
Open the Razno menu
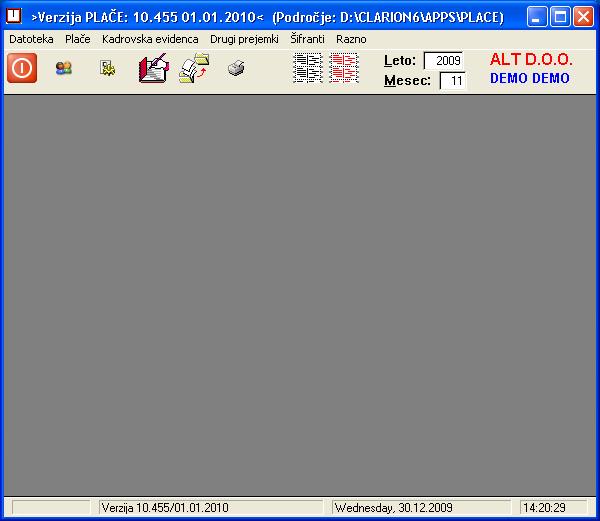point(351,39)
